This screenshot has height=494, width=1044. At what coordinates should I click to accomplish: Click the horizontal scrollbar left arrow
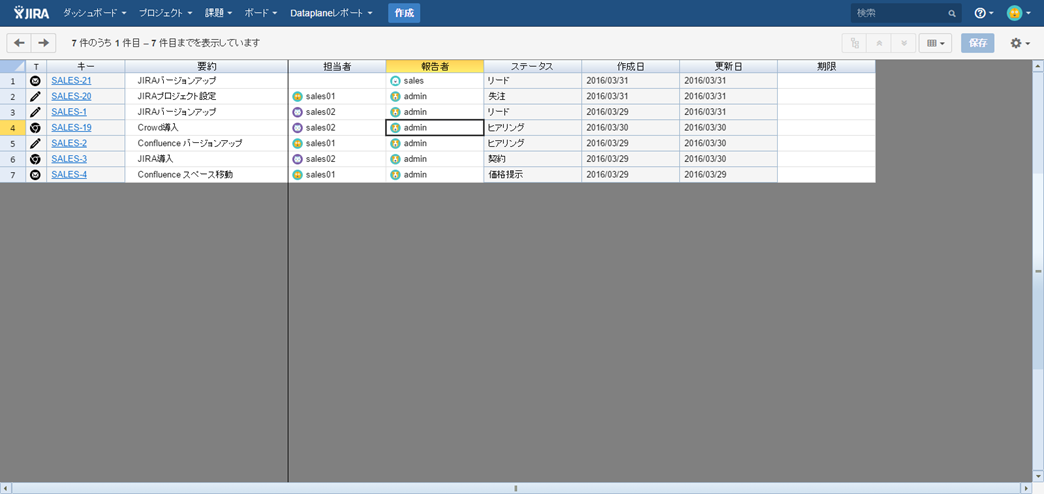click(x=6, y=488)
